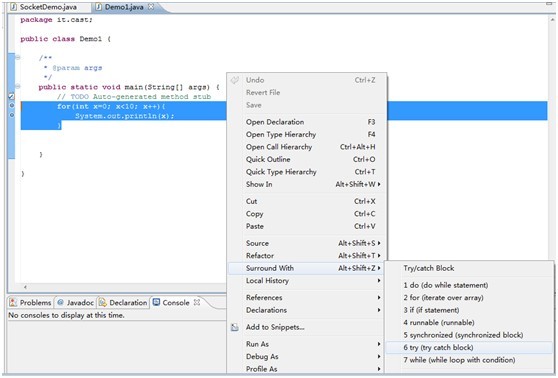Image resolution: width=558 pixels, height=378 pixels.
Task: Open the Surround With submenu
Action: 307,268
